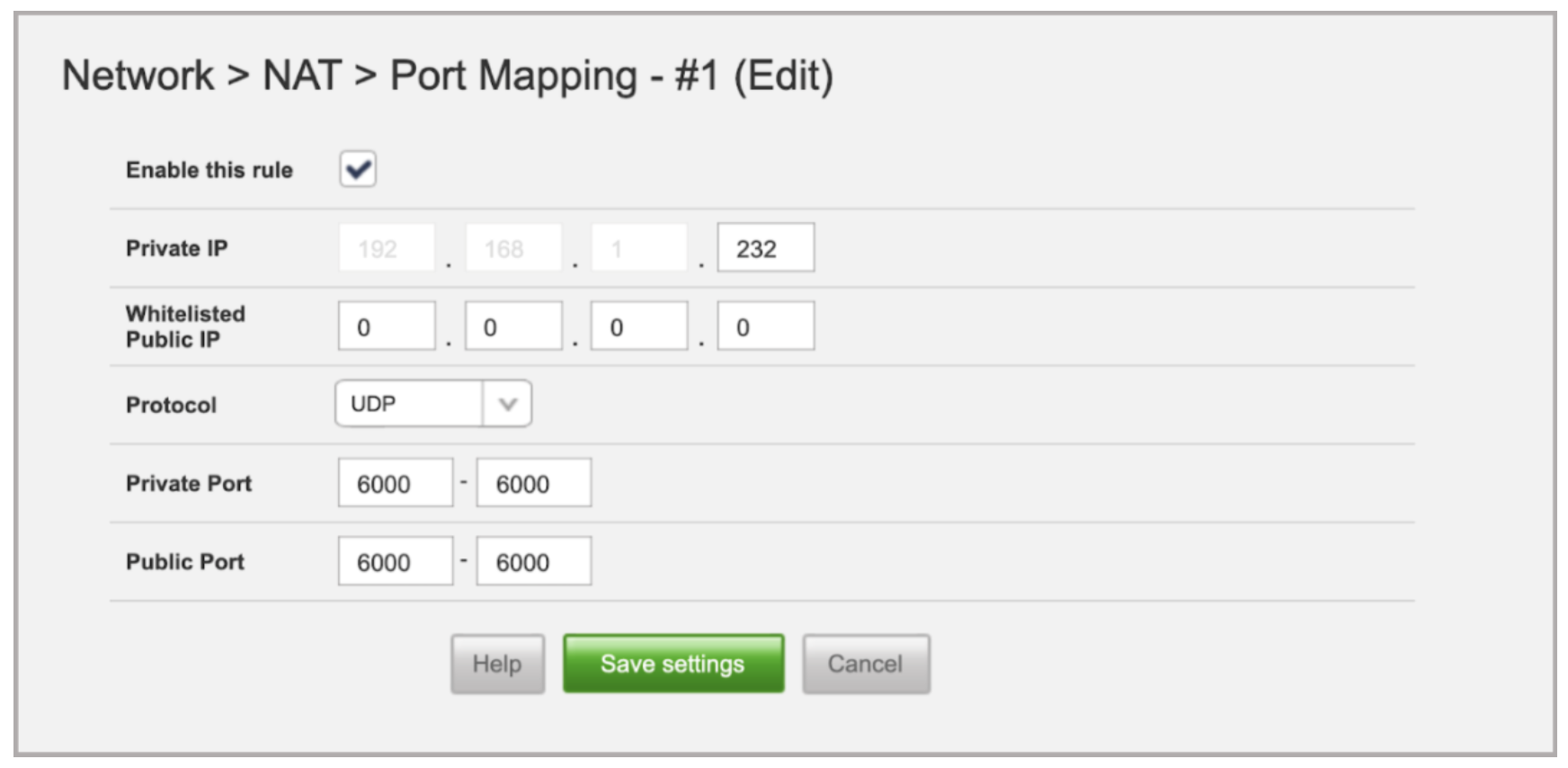Click the Enable this rule label
The height and width of the screenshot is (768, 1568).
209,170
